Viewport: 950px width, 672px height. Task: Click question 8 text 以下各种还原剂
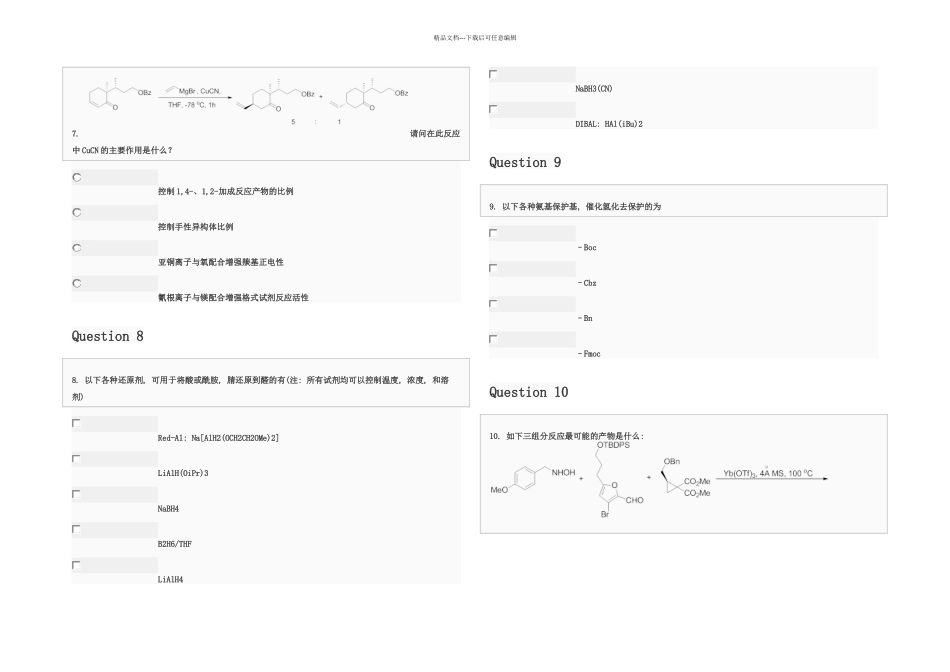(x=115, y=380)
